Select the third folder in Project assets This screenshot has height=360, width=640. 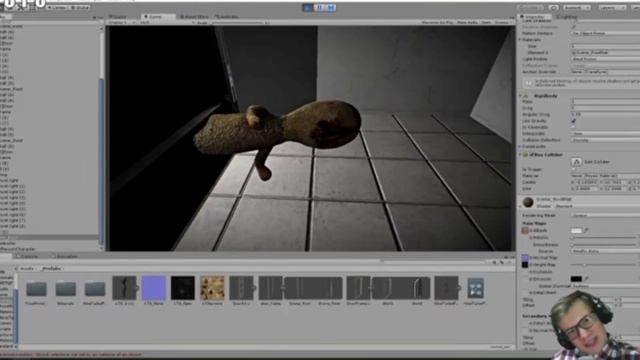tap(95, 289)
